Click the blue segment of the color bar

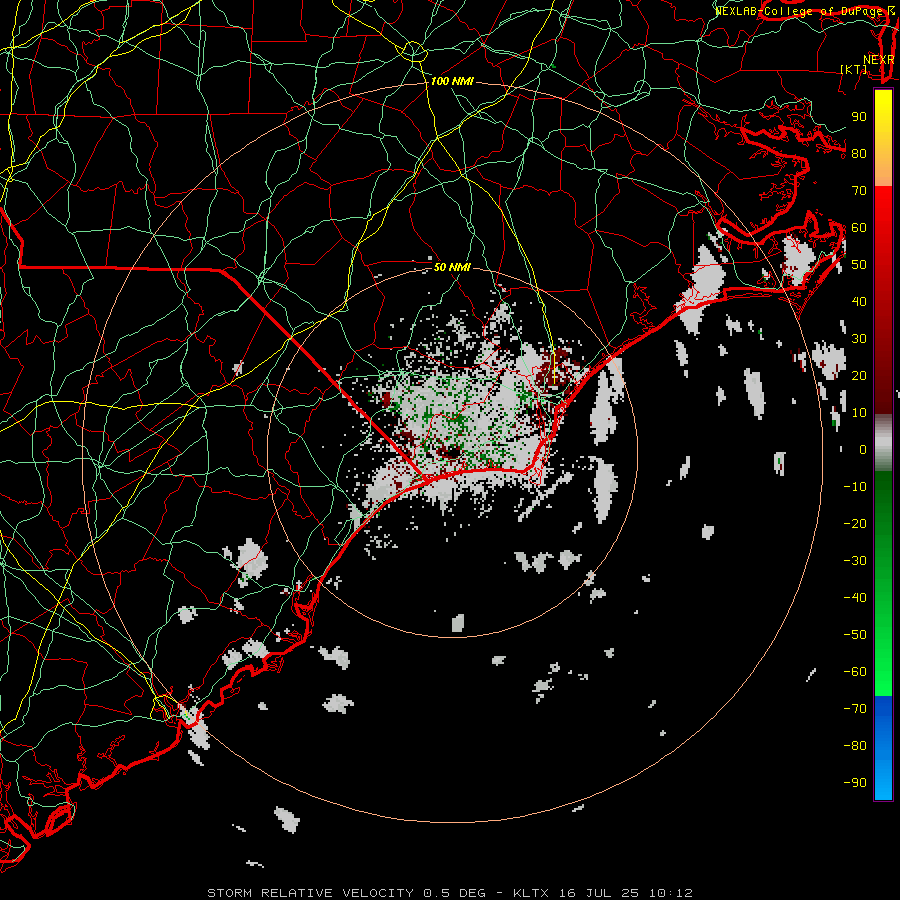coord(883,748)
